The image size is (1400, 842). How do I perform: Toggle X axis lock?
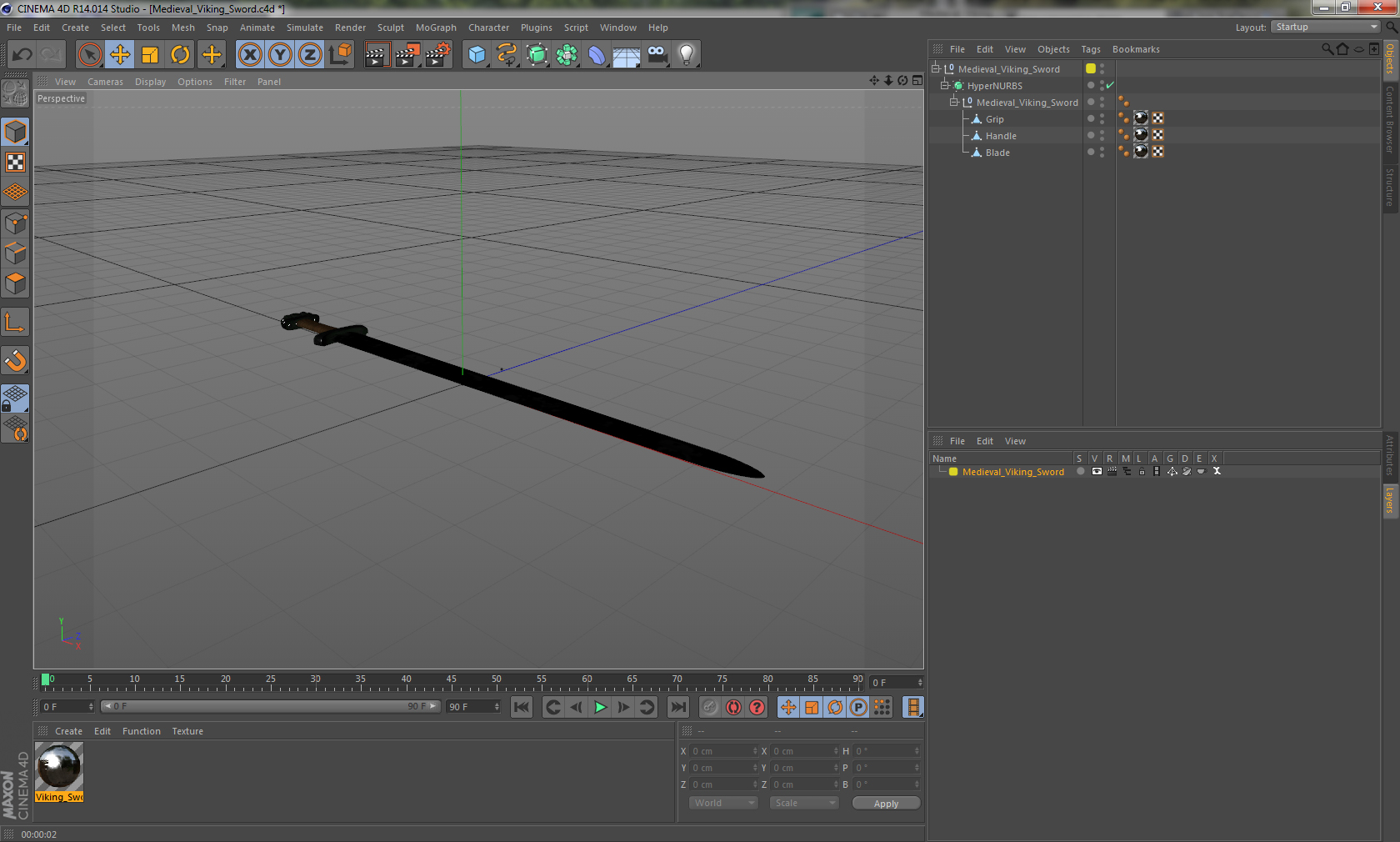(250, 55)
